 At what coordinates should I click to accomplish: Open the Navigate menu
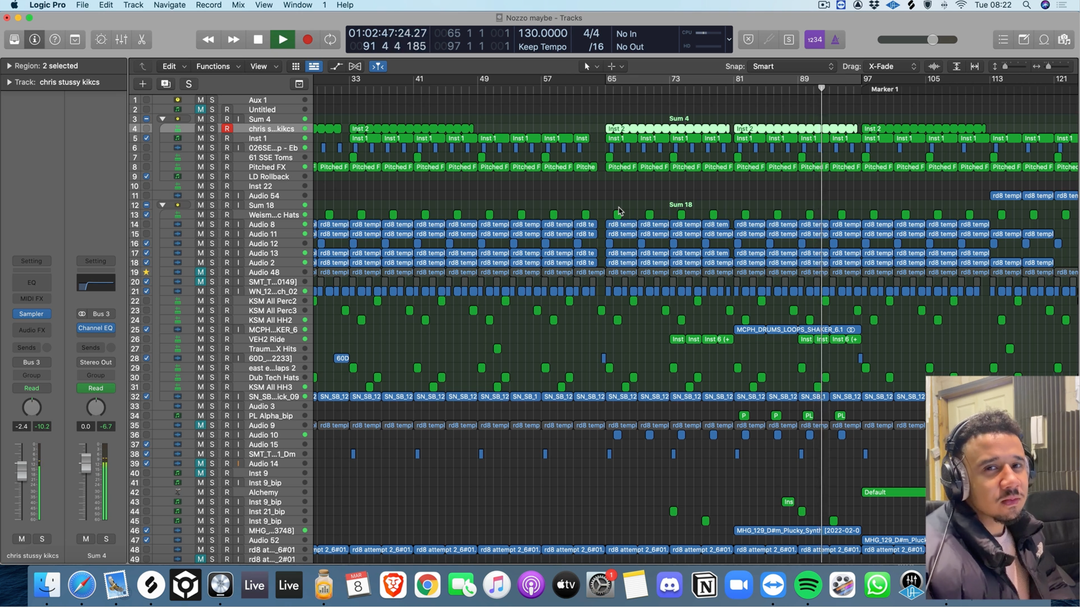tap(169, 5)
